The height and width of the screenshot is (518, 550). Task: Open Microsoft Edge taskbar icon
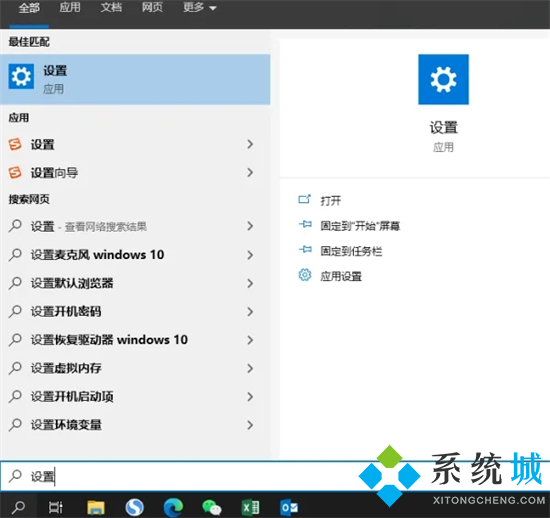(x=173, y=507)
